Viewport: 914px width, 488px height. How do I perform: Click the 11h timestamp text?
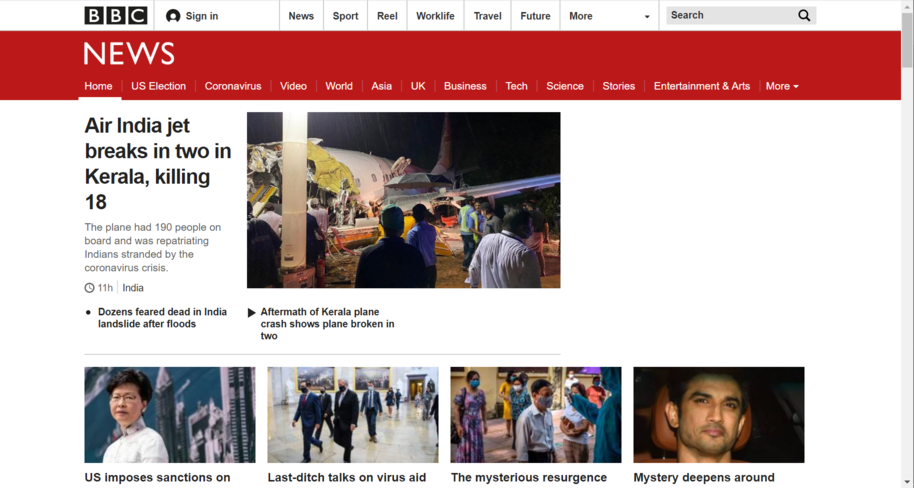click(x=105, y=287)
